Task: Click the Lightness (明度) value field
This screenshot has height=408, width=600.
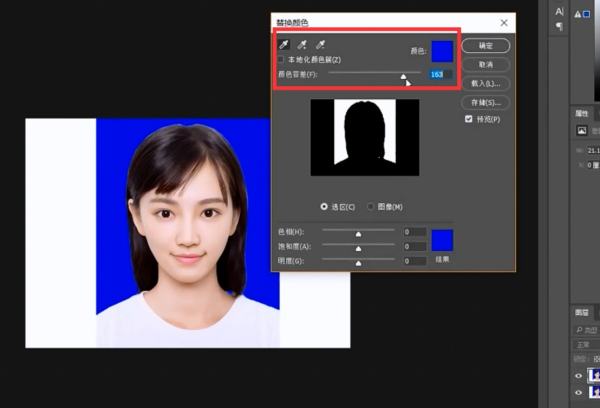Action: tap(414, 261)
